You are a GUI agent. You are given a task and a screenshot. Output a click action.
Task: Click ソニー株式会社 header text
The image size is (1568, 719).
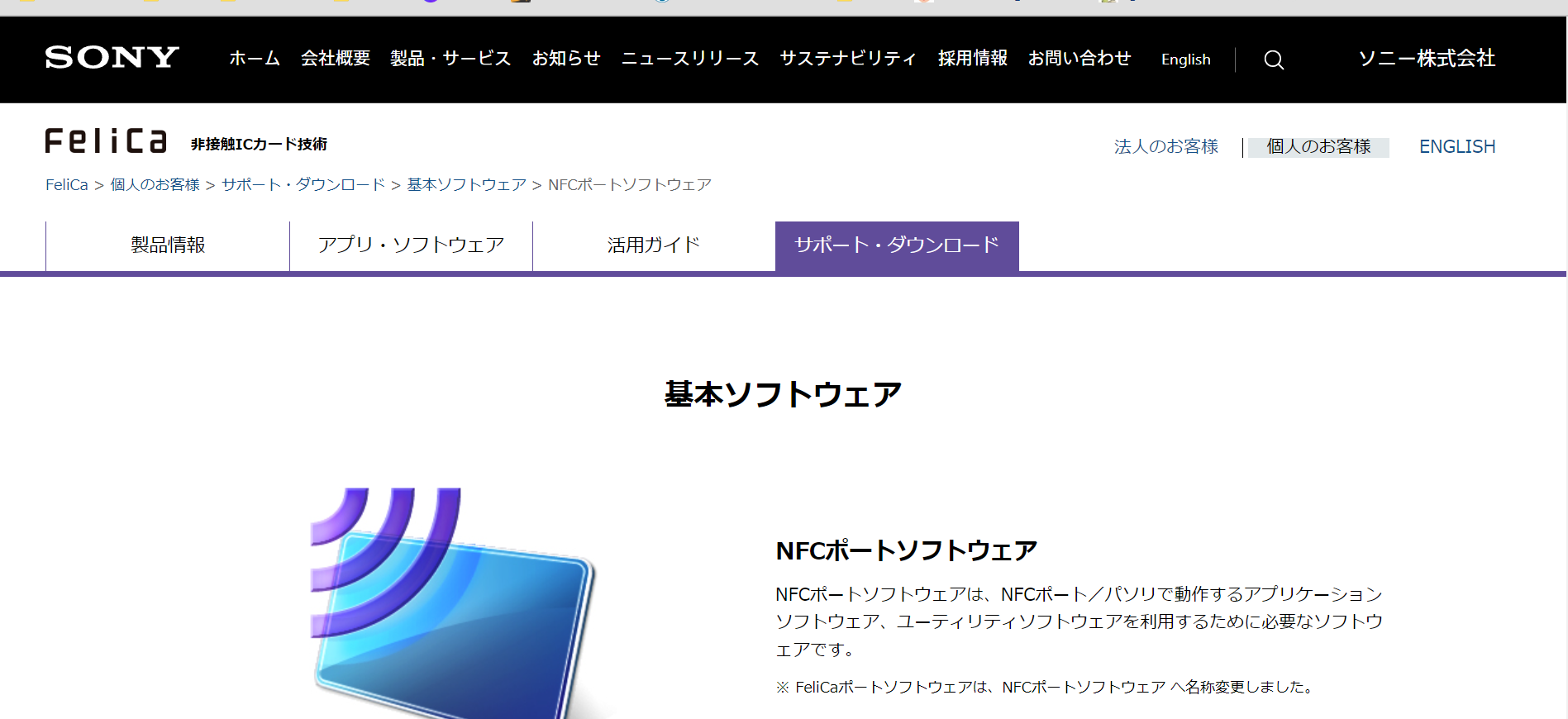click(x=1427, y=59)
